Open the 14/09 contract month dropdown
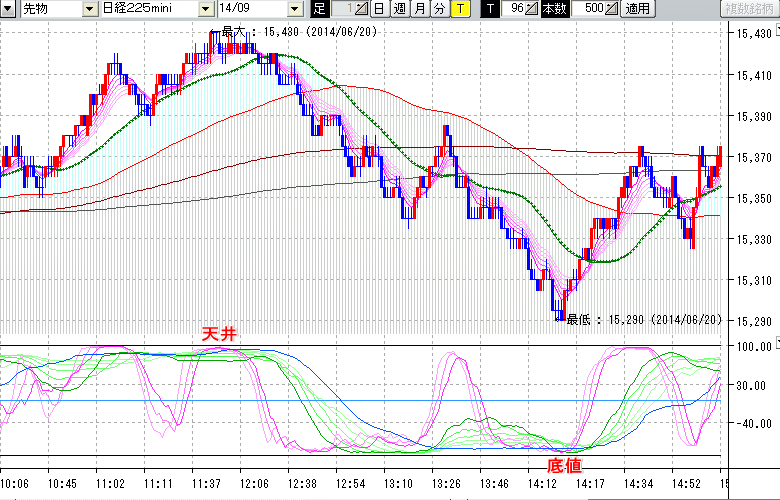The width and height of the screenshot is (780, 500). [x=294, y=9]
